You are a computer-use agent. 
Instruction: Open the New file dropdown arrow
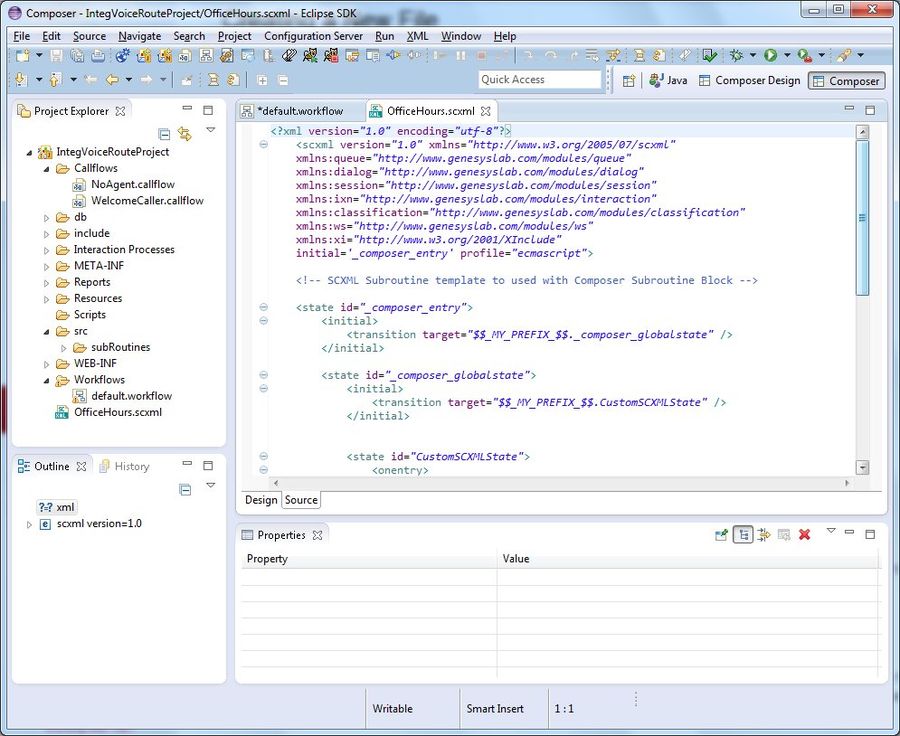coord(39,55)
